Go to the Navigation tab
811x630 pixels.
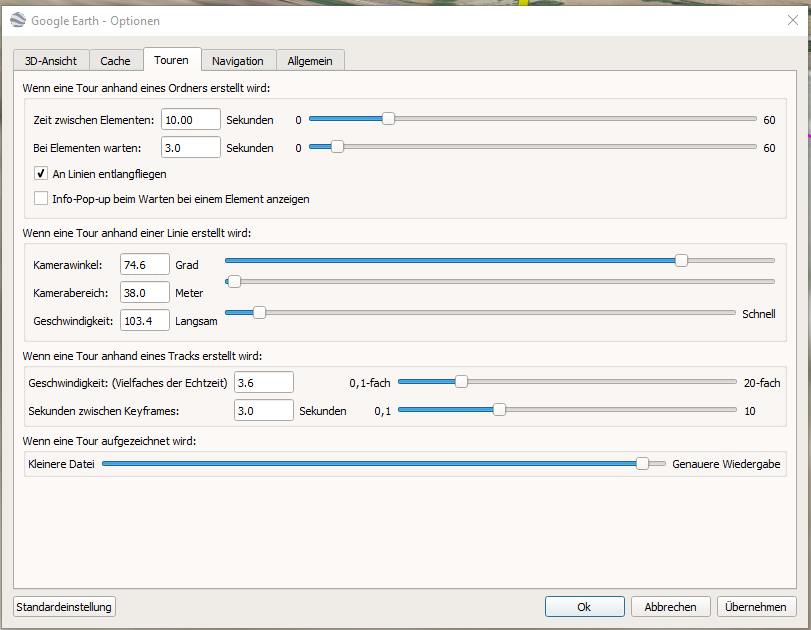(238, 61)
